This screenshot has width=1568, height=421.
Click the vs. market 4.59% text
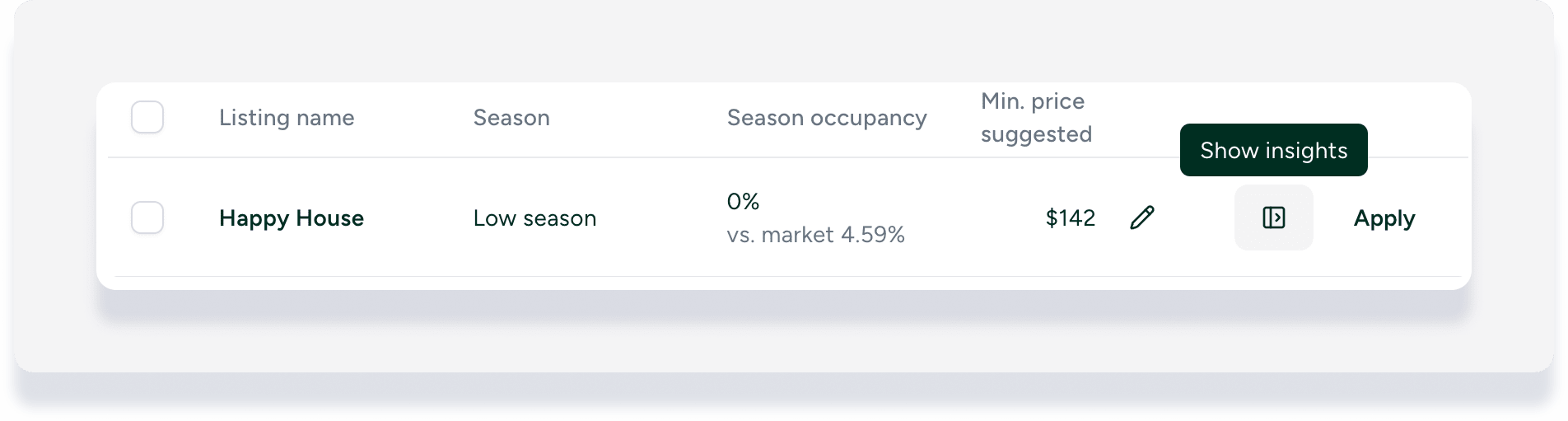(815, 235)
